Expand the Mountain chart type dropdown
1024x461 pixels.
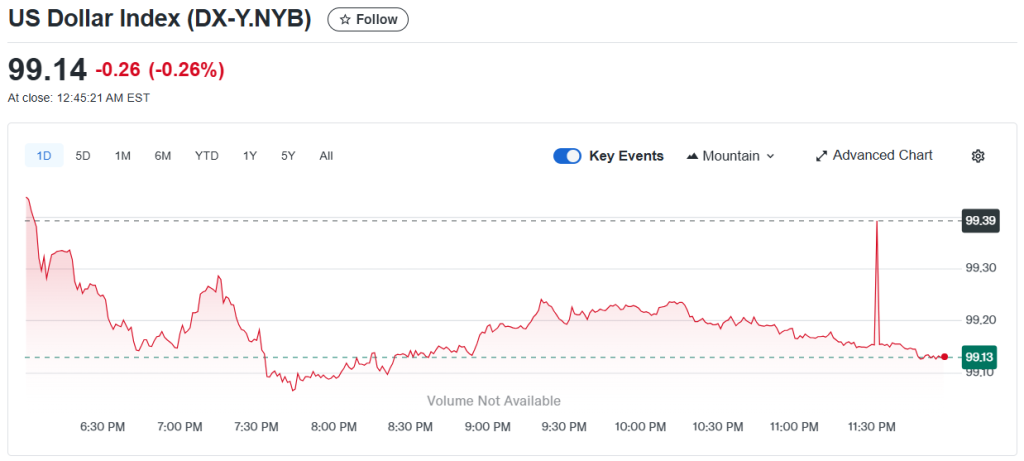pyautogui.click(x=769, y=156)
